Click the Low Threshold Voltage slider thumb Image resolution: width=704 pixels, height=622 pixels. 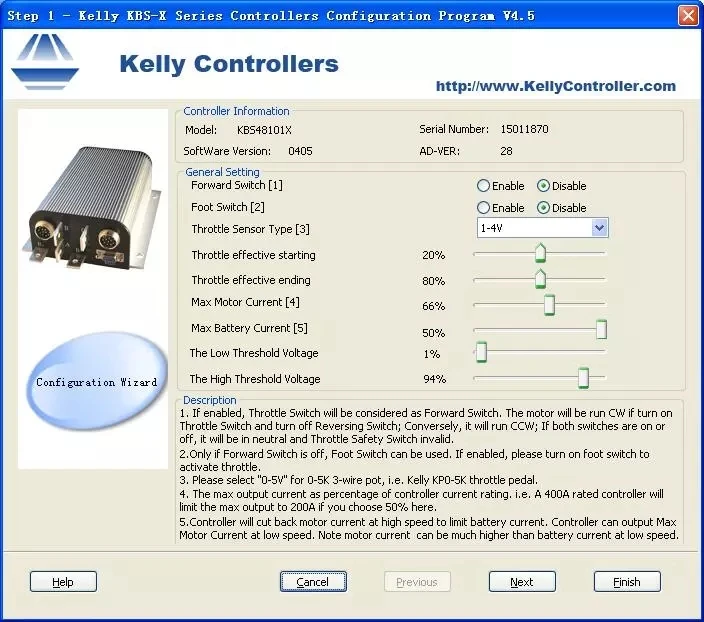pos(481,352)
